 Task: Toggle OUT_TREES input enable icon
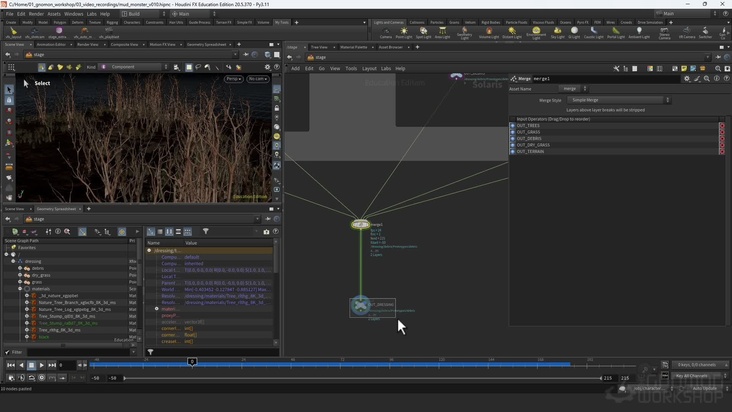click(x=513, y=126)
